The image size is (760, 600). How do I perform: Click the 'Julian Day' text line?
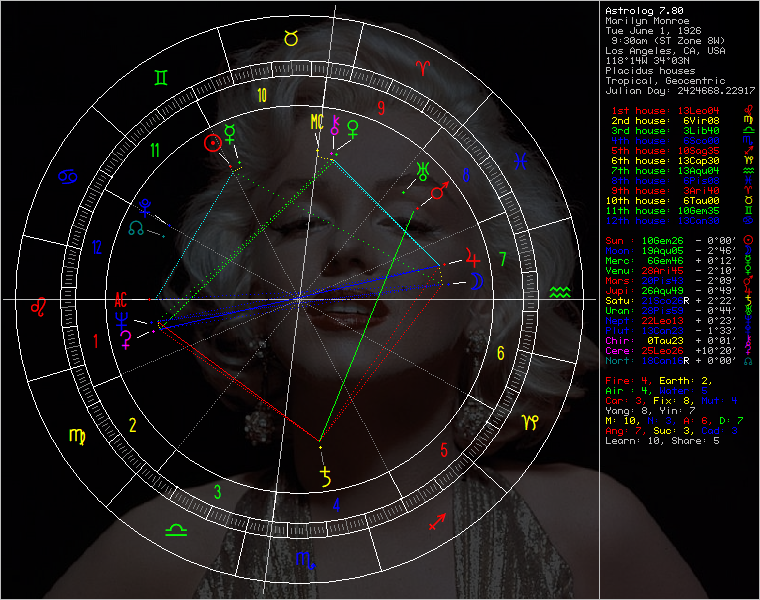(679, 90)
